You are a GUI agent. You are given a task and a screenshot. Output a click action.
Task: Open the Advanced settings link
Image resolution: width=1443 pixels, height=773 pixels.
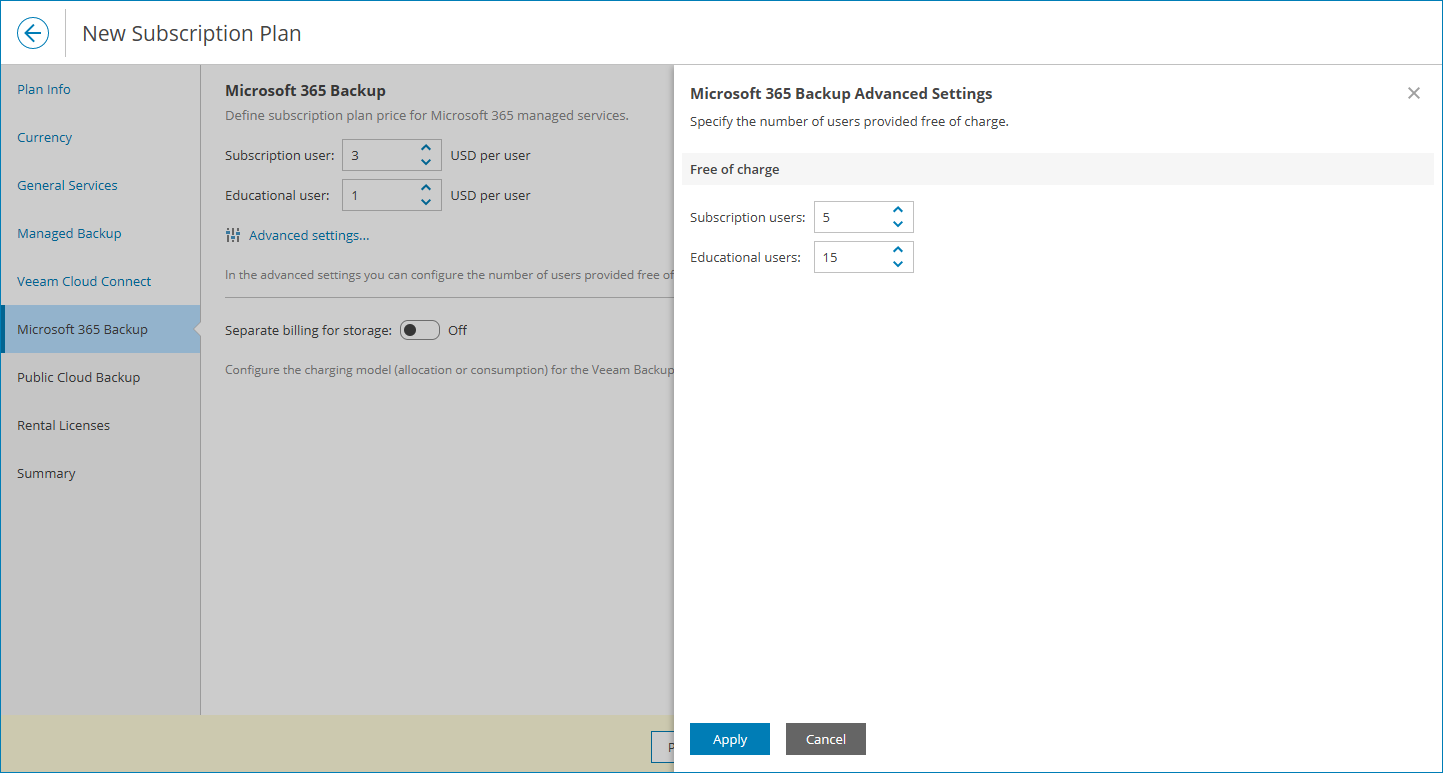tap(309, 235)
